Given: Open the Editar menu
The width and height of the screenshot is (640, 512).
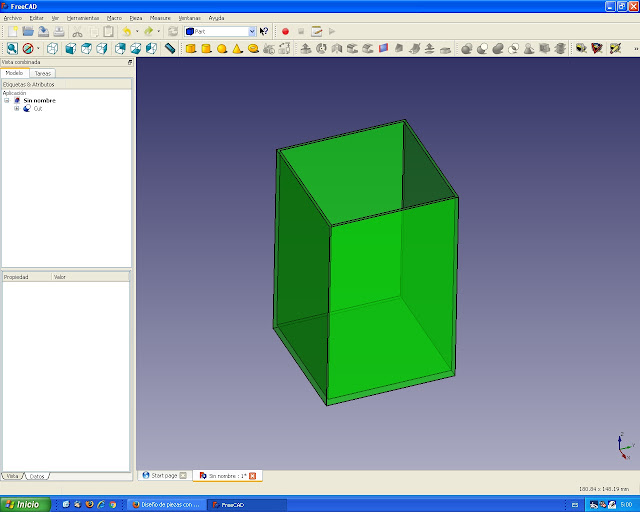Looking at the screenshot, I should pos(36,18).
